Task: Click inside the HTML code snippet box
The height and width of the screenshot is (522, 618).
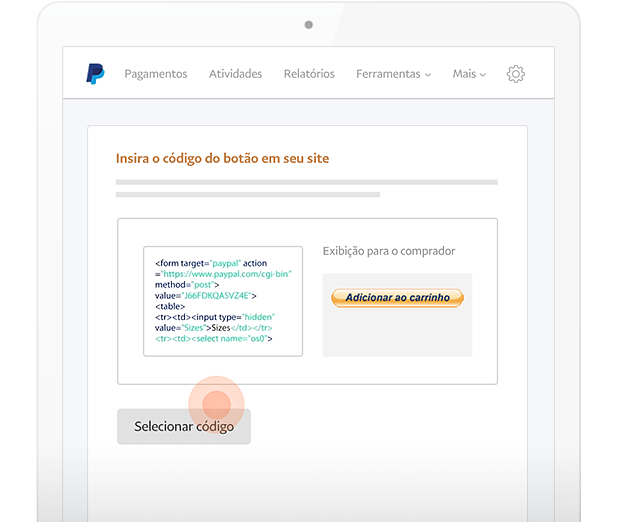Action: pos(222,301)
